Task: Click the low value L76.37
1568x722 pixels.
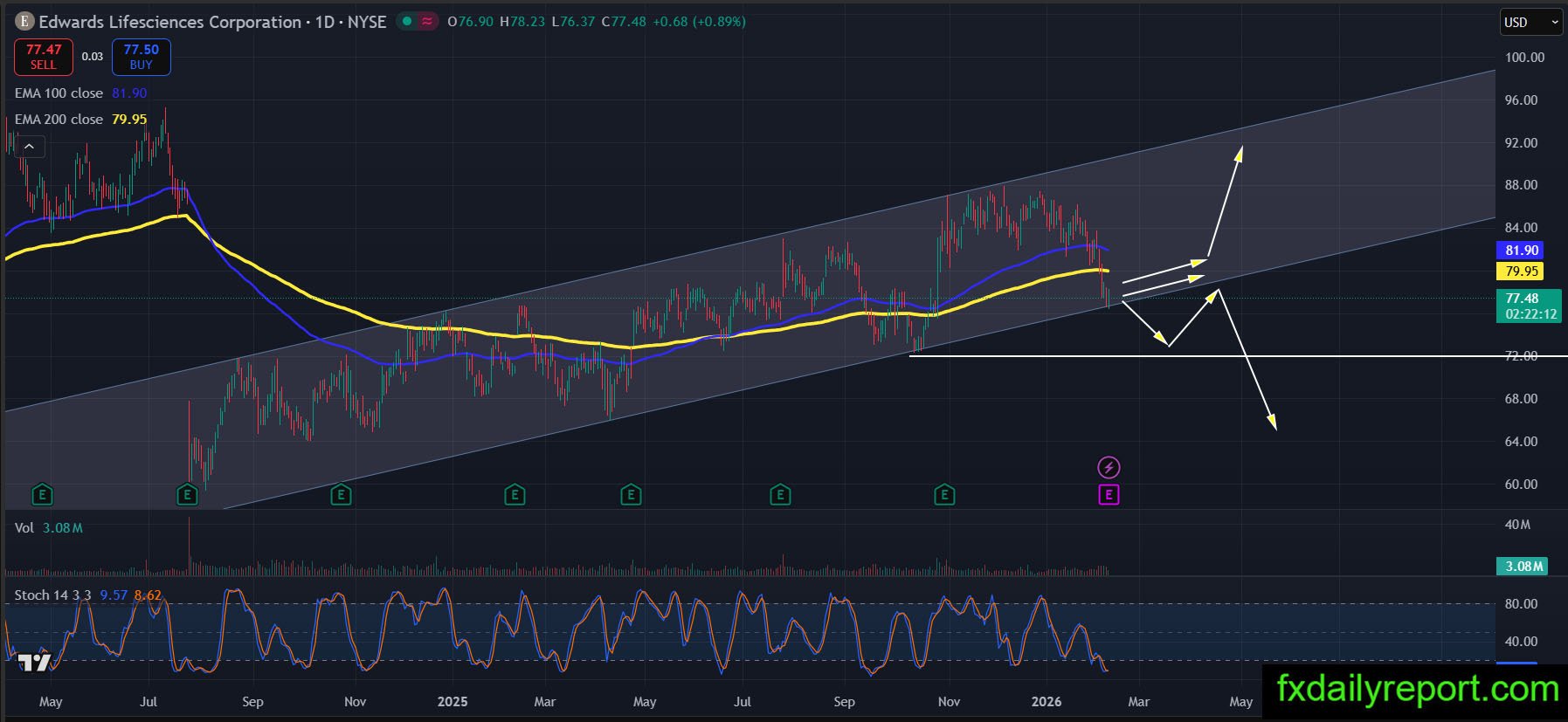Action: (573, 22)
